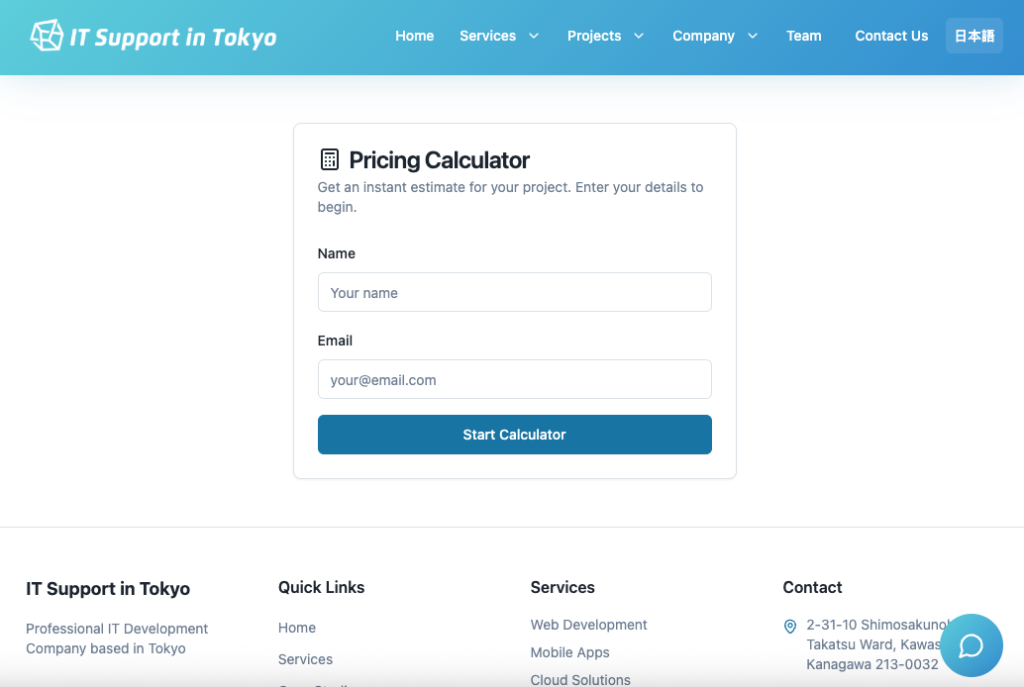1024x687 pixels.
Task: Open the Team menu item
Action: coord(803,36)
